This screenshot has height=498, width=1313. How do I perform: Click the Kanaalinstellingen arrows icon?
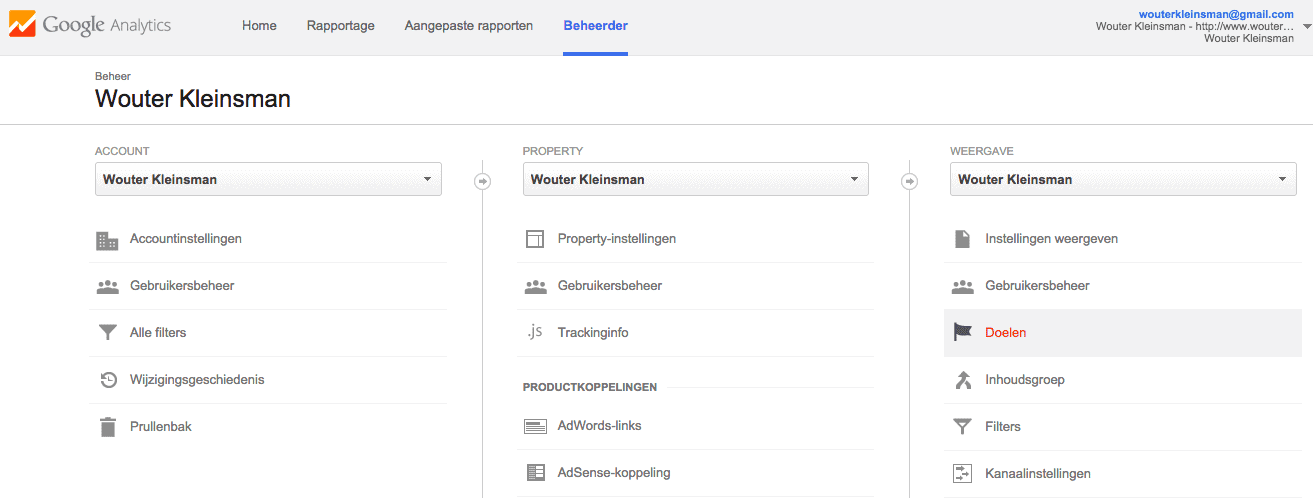(962, 474)
